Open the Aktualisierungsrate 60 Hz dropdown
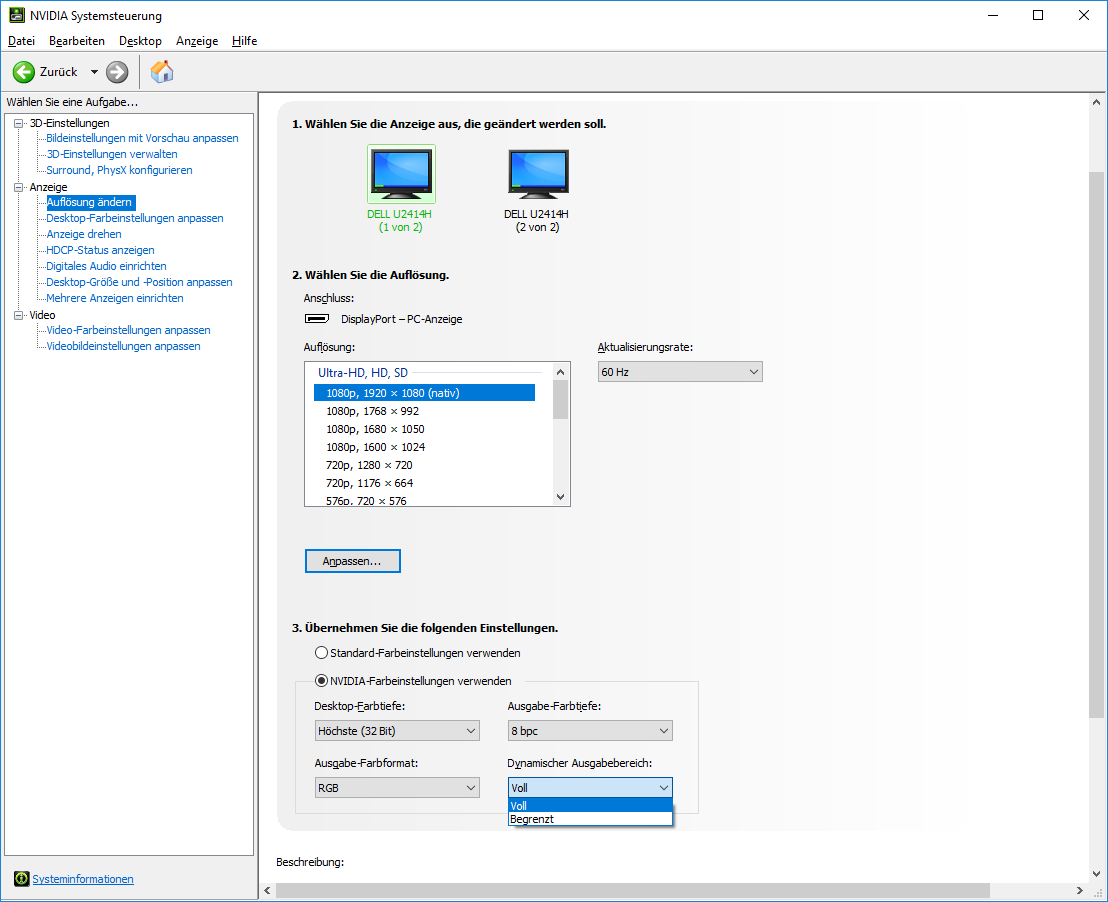This screenshot has height=902, width=1108. click(680, 372)
